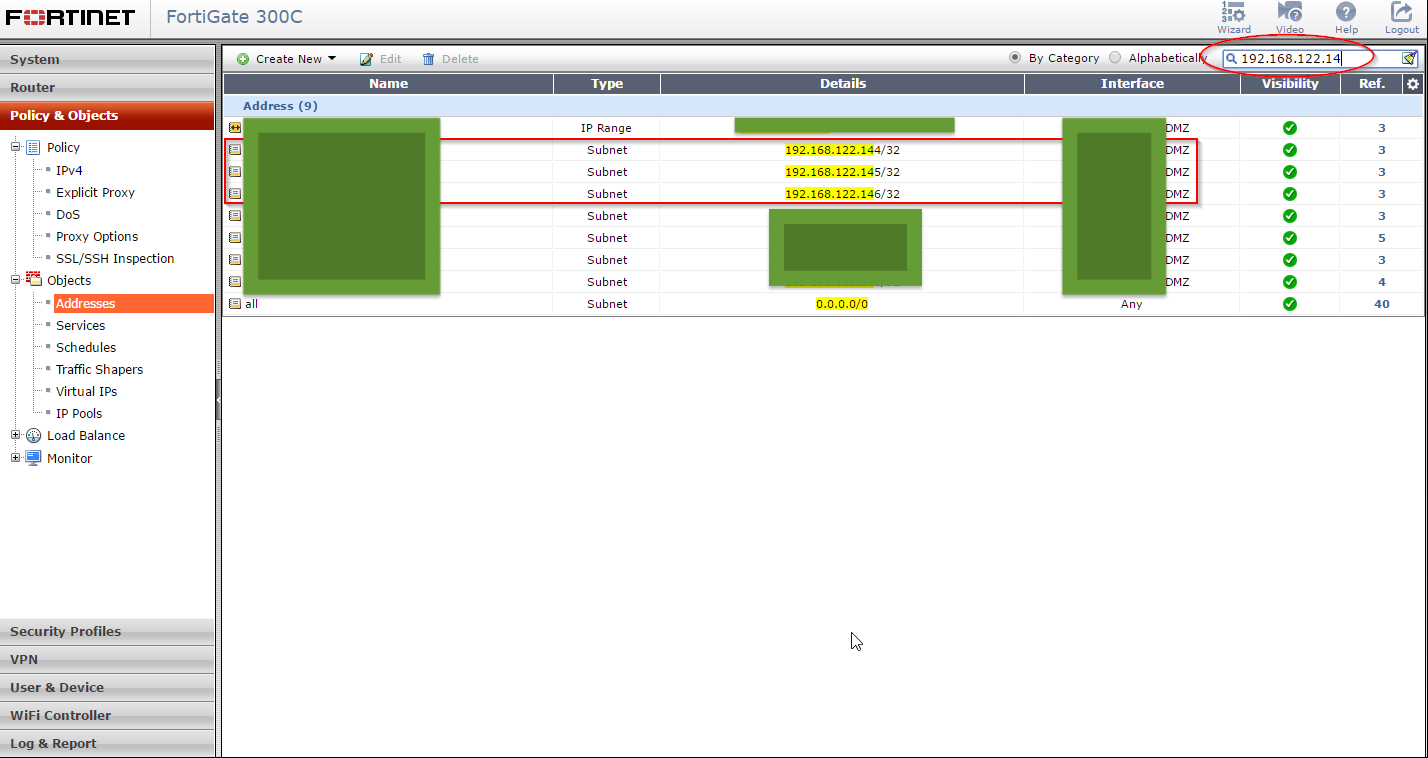This screenshot has height=758, width=1428.
Task: Open SSL/SSH Inspection page
Action: point(115,258)
